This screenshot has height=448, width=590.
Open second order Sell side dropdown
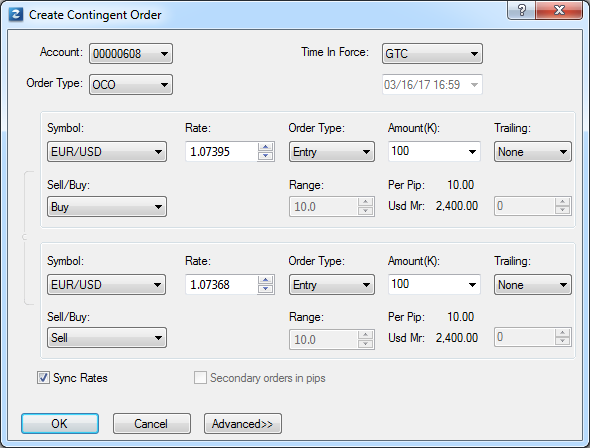point(107,337)
